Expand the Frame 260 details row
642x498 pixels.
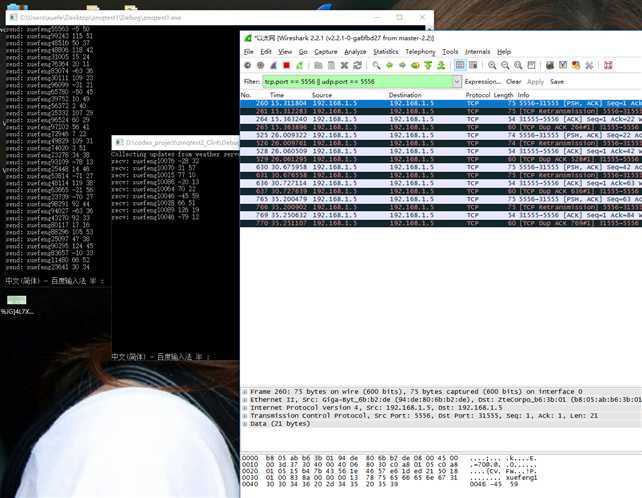tap(245, 392)
